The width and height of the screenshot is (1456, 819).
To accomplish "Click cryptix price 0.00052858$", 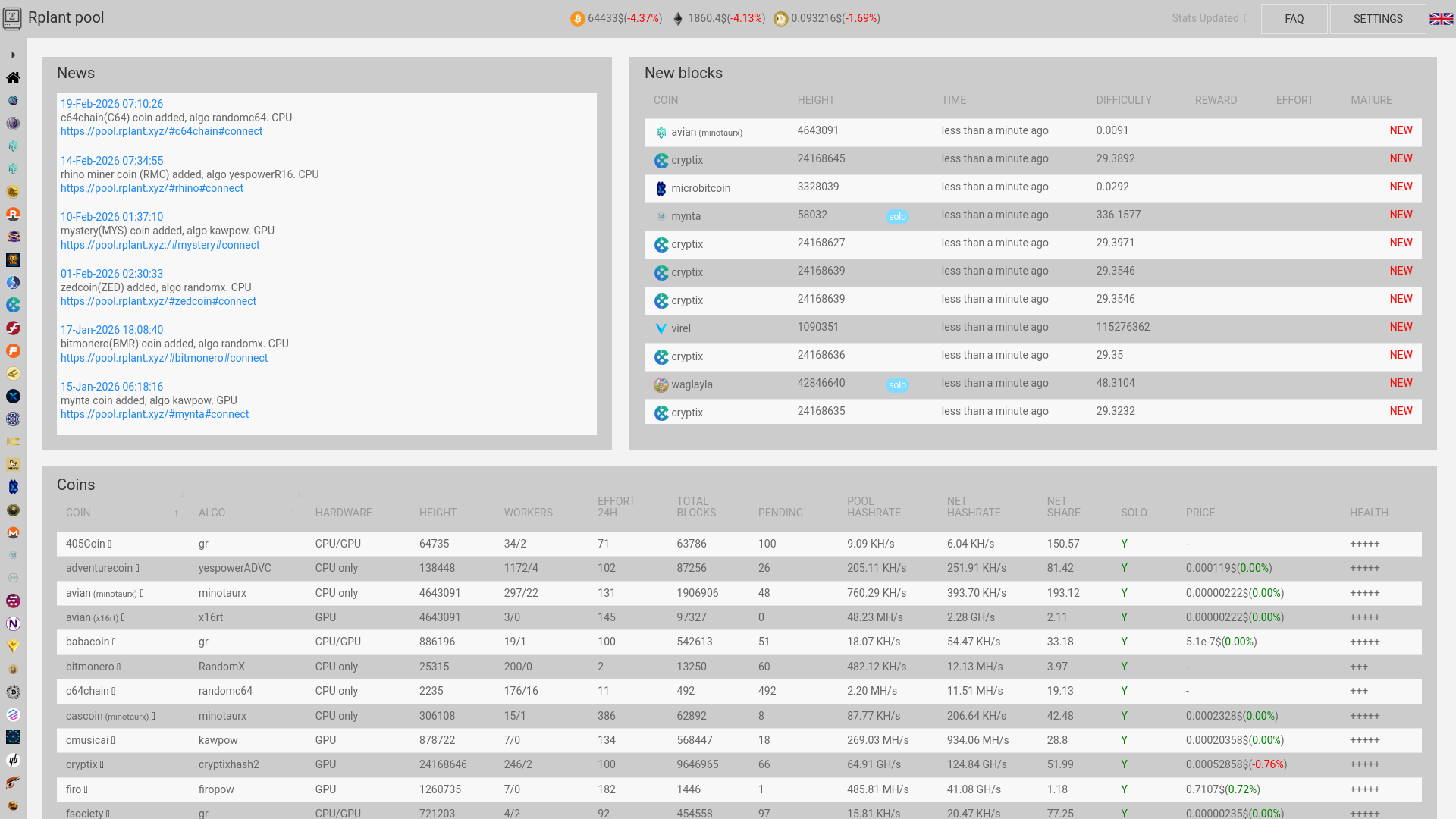I will pos(1217,764).
